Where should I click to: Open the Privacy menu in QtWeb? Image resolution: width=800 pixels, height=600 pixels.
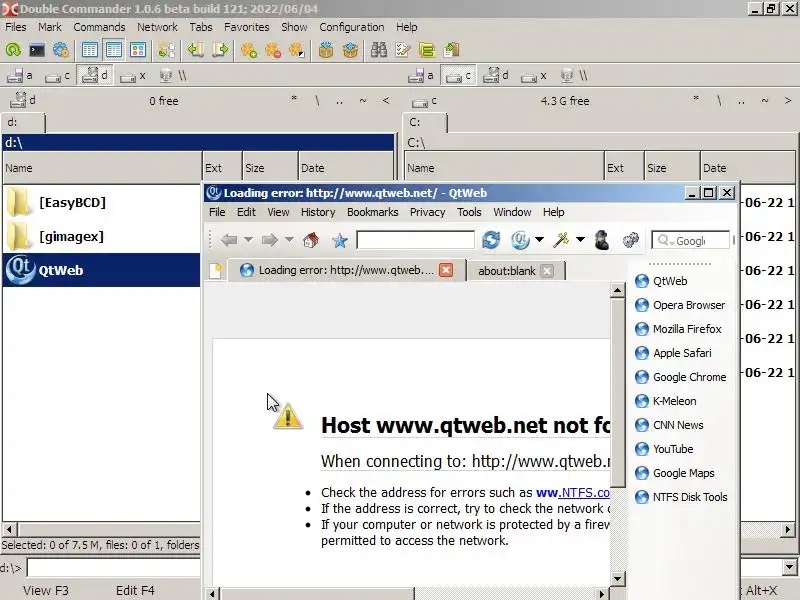(x=428, y=212)
